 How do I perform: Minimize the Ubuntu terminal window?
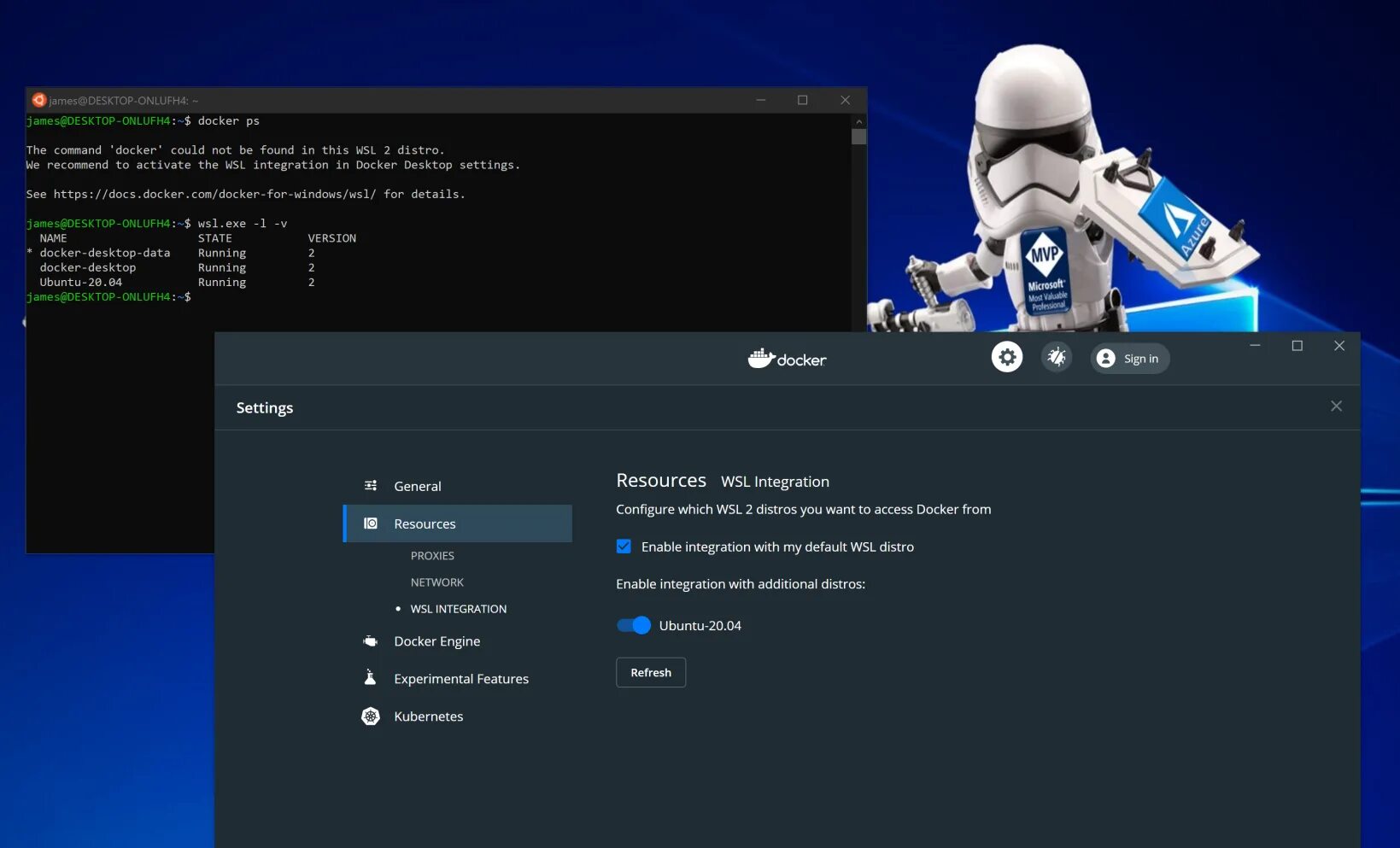(760, 100)
